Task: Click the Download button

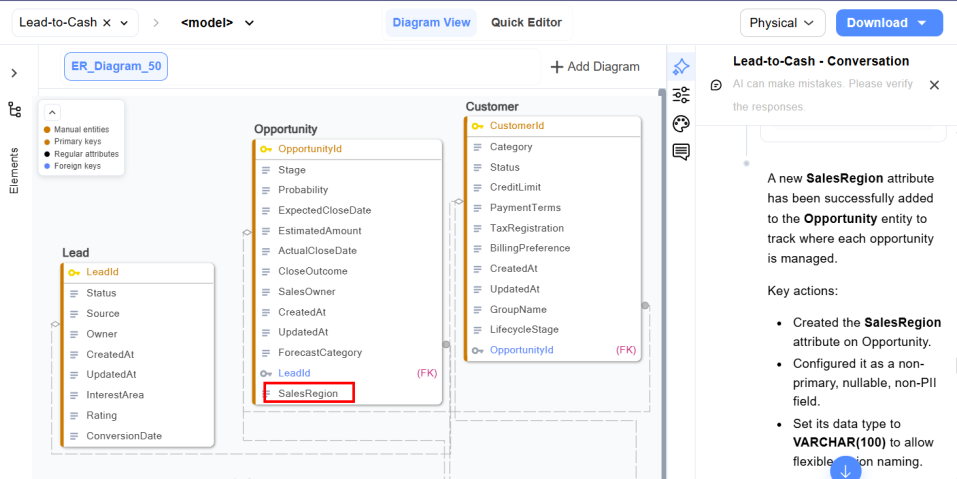Action: coord(889,23)
